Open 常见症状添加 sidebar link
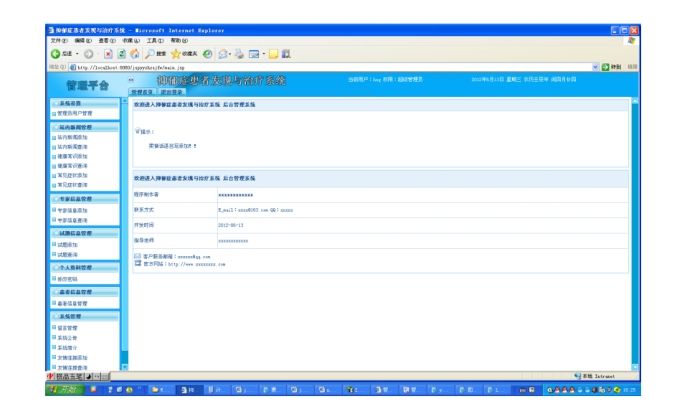The width and height of the screenshot is (692, 419). 72,175
